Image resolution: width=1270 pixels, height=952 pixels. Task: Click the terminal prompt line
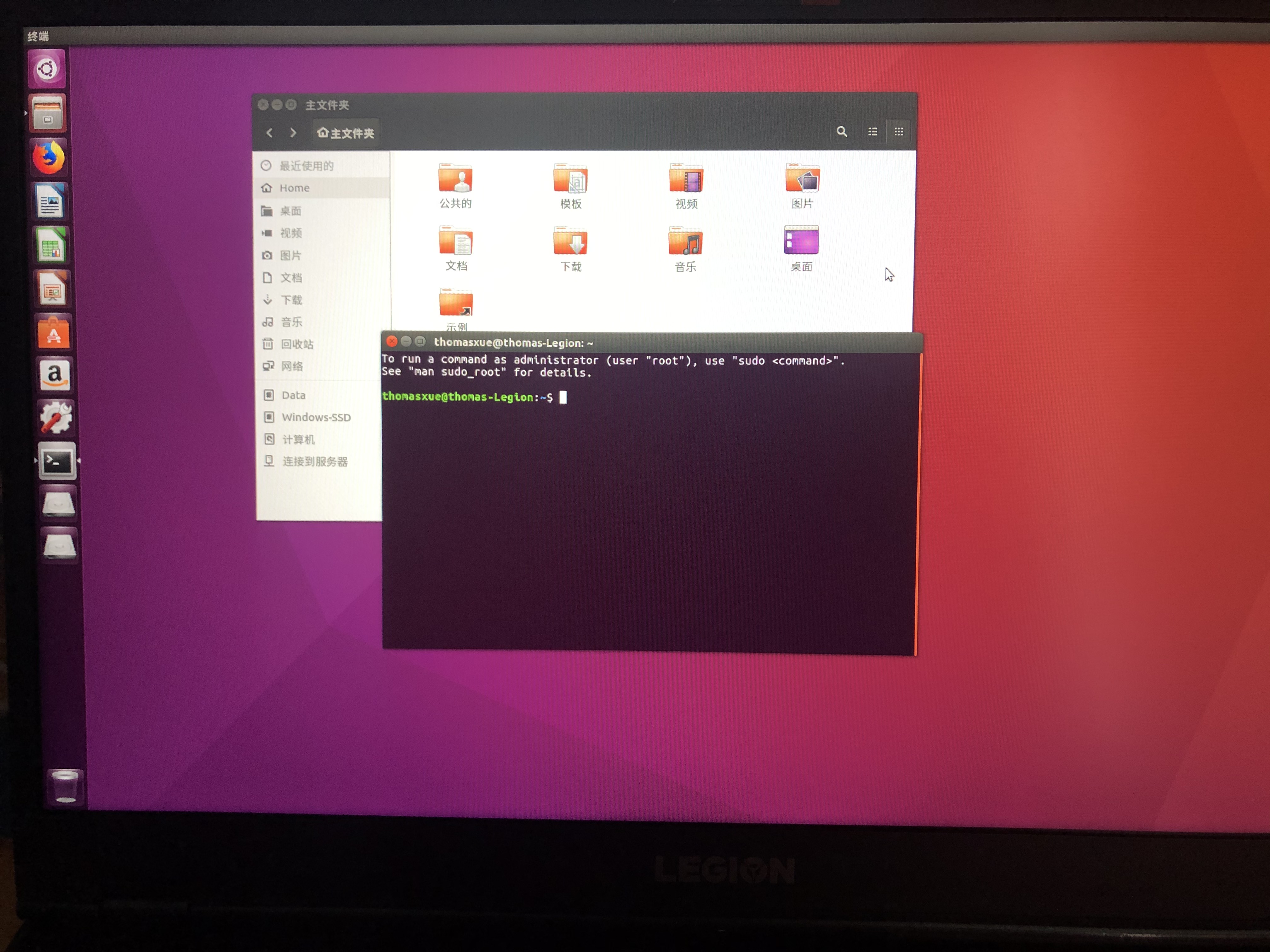[474, 397]
